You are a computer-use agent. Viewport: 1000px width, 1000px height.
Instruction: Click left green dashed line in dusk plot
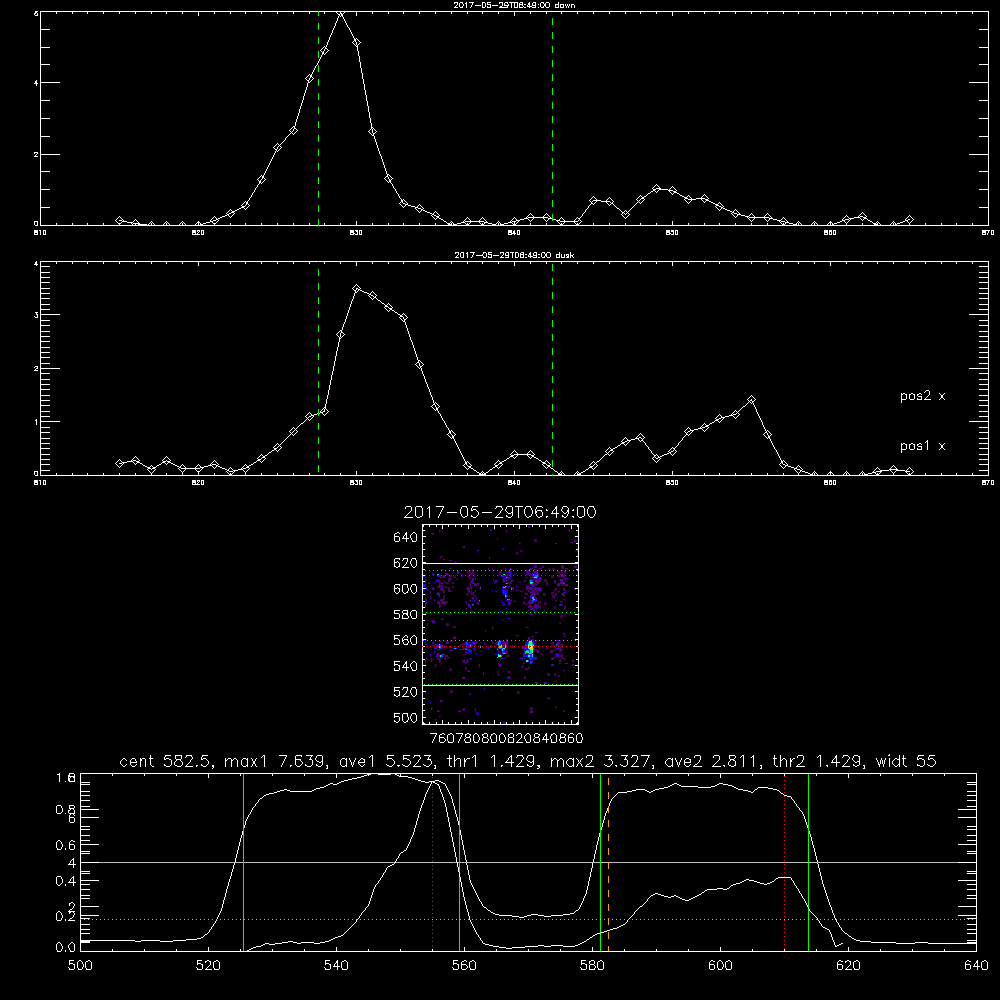click(x=318, y=369)
